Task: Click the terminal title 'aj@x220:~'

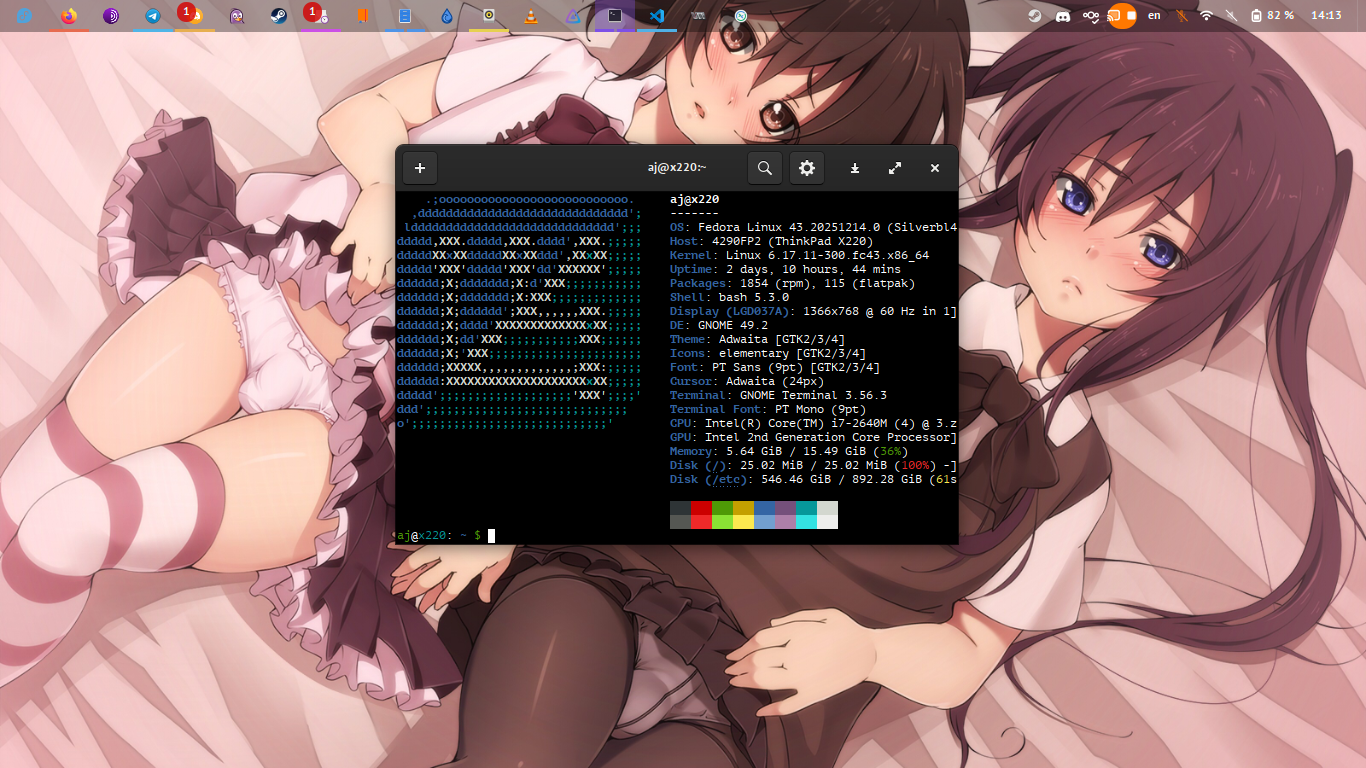Action: click(x=677, y=168)
